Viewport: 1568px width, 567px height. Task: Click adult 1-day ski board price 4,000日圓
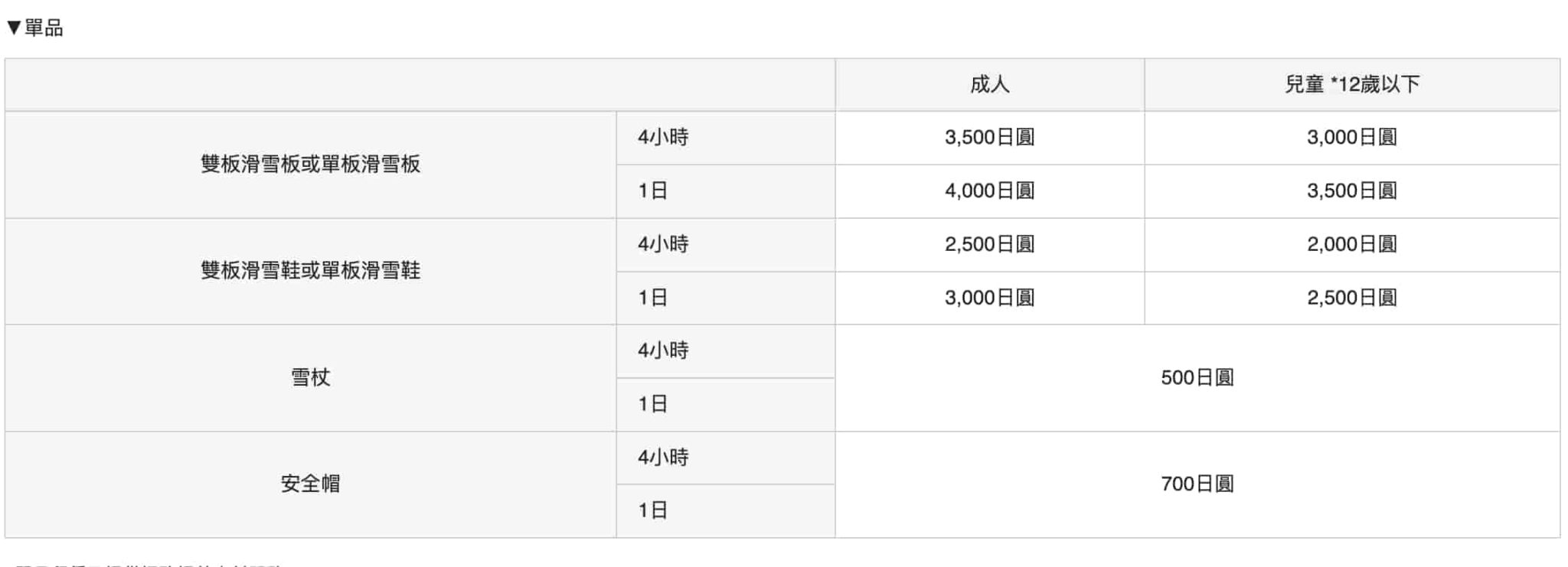coord(989,191)
